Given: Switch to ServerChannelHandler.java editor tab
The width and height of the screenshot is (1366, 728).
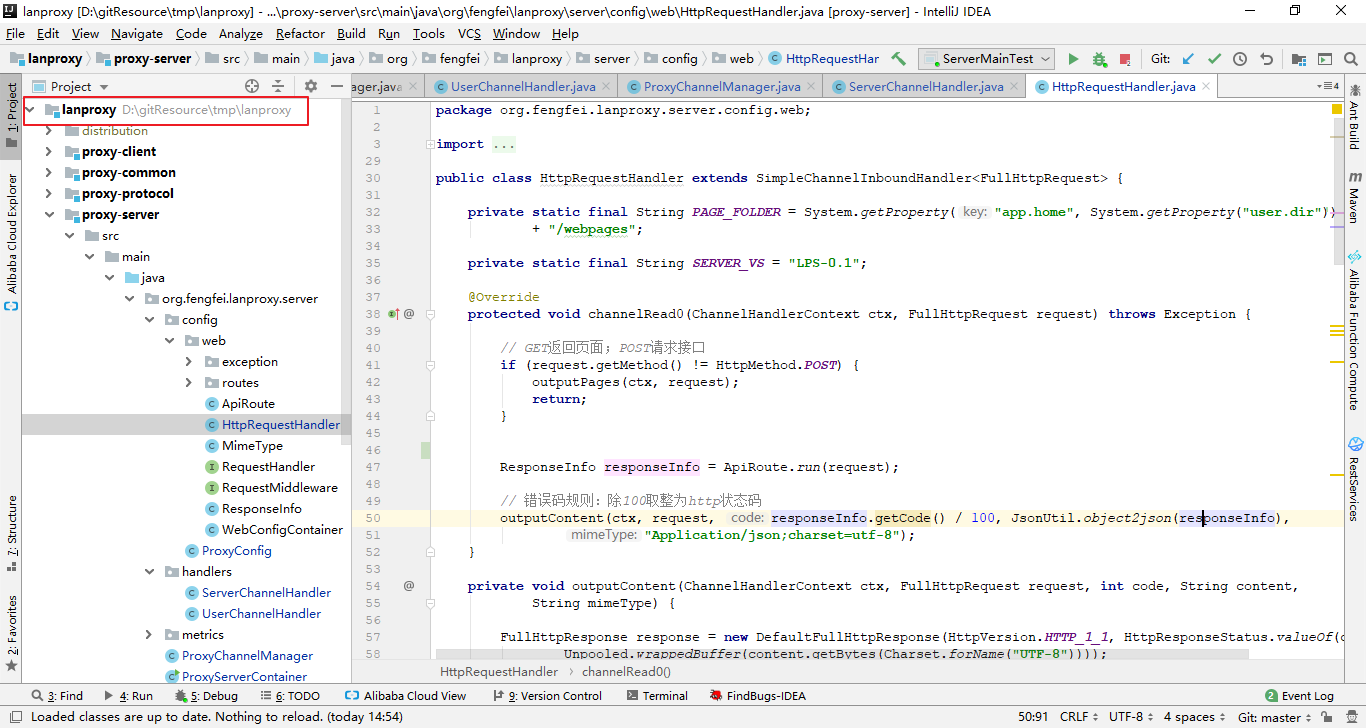Looking at the screenshot, I should coord(924,87).
